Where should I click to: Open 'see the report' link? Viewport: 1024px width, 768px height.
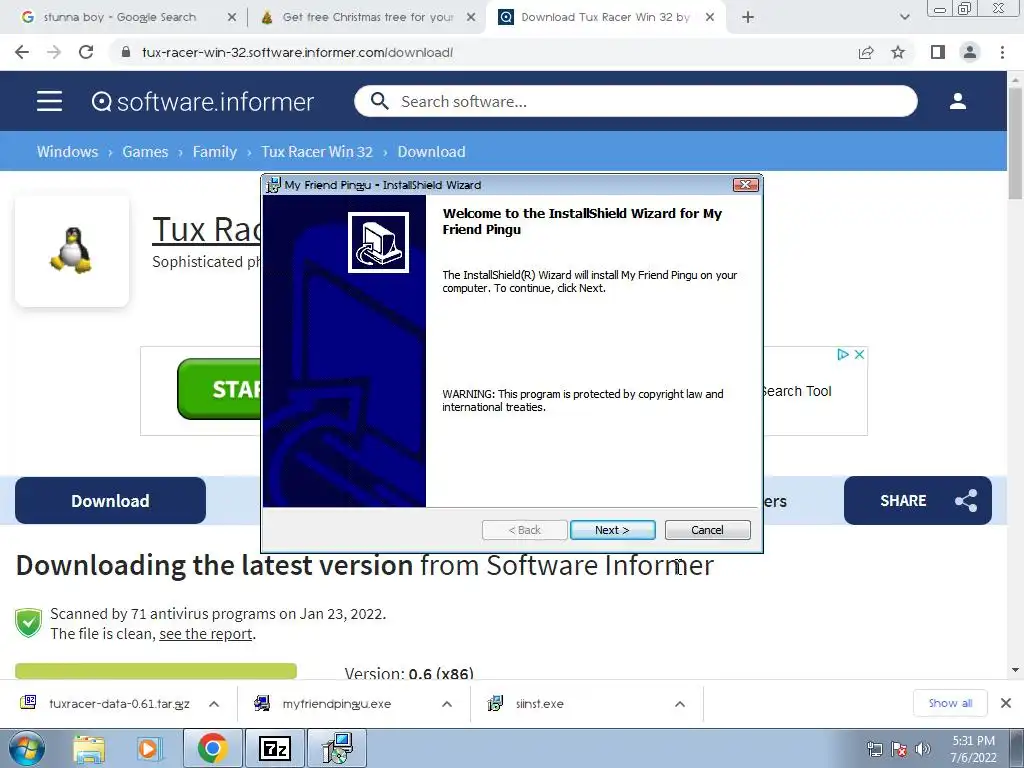pos(206,634)
